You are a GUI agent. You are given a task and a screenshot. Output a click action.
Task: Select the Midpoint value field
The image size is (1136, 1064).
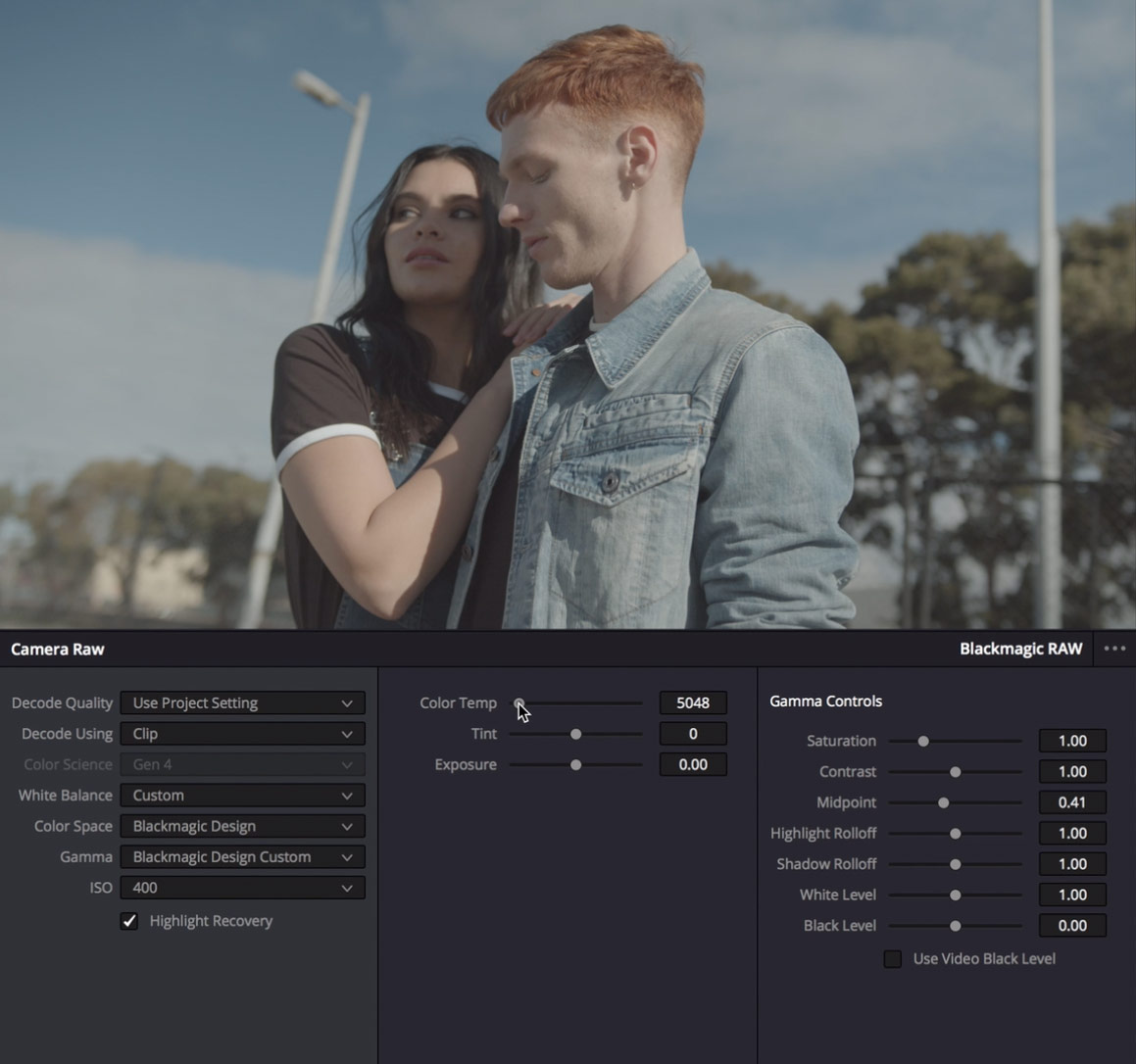(1072, 802)
